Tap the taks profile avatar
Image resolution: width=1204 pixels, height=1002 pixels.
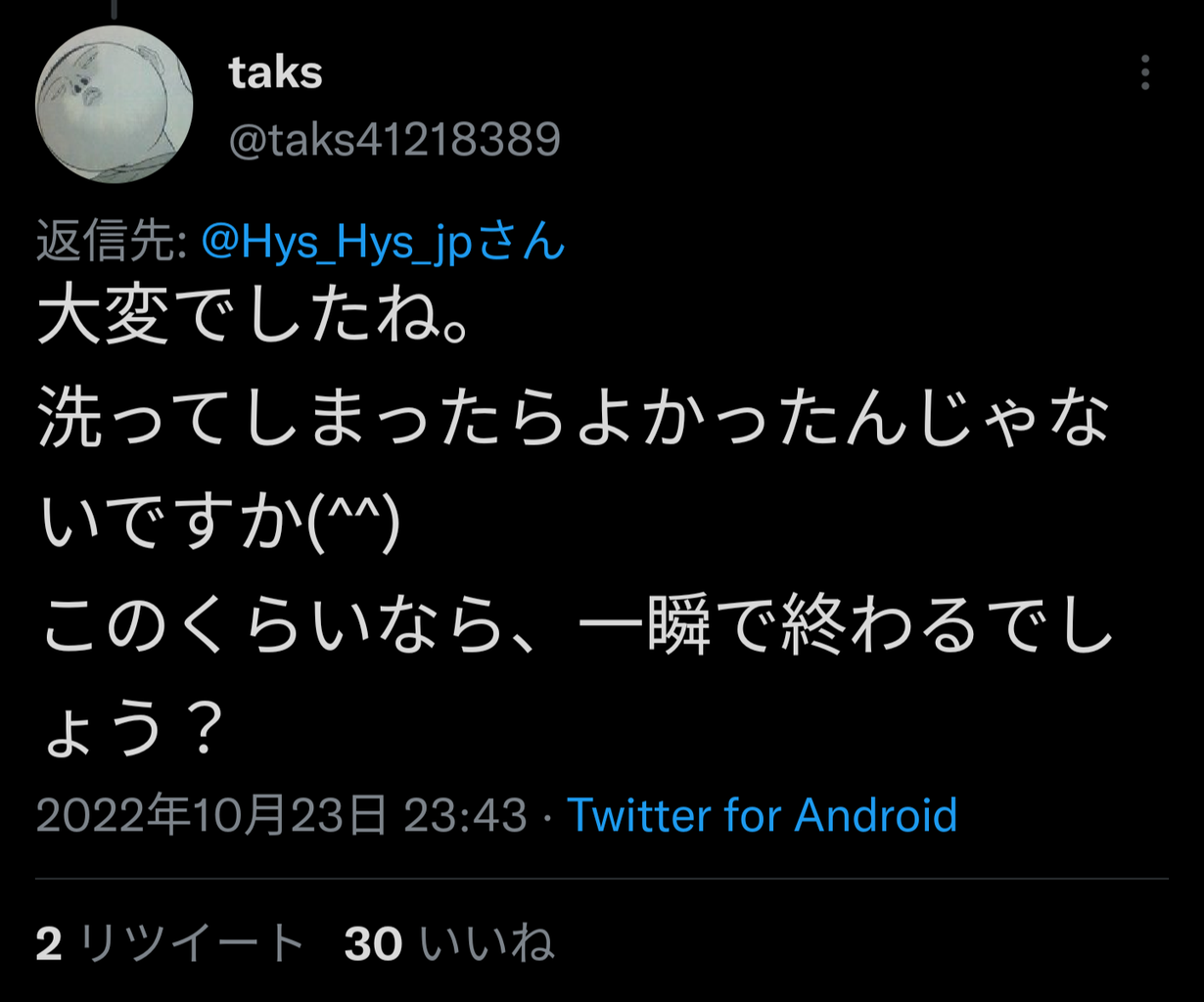[115, 104]
